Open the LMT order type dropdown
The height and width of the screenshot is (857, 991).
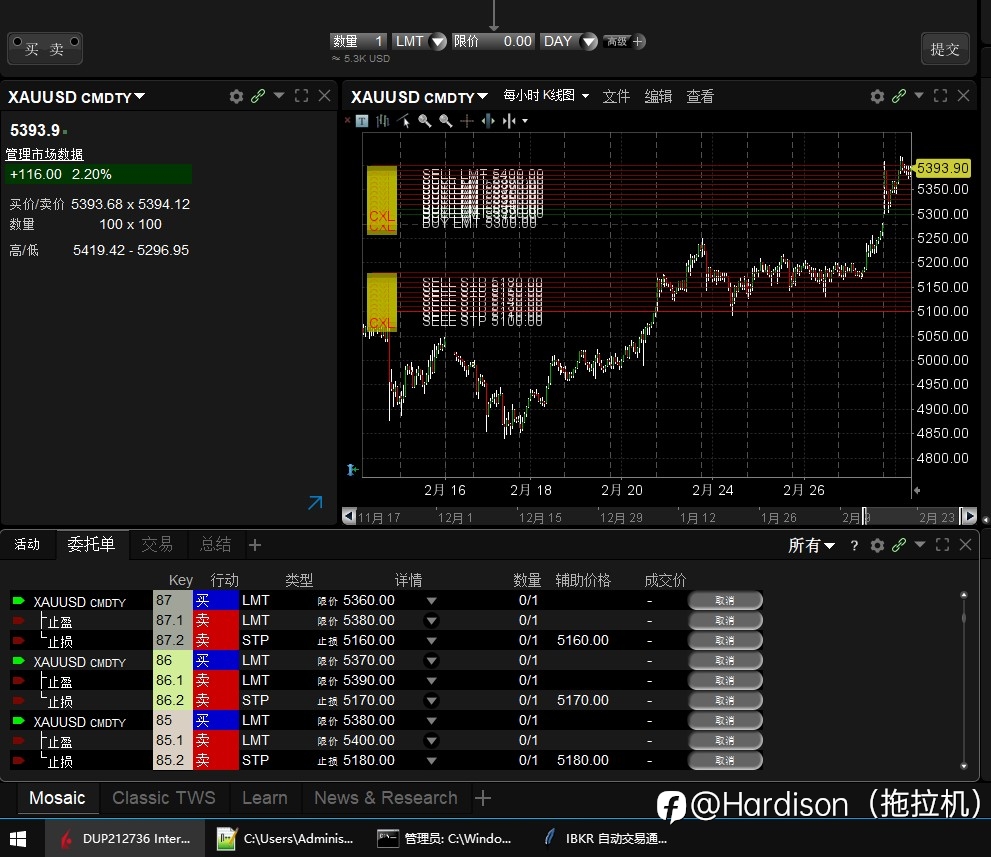pyautogui.click(x=418, y=41)
